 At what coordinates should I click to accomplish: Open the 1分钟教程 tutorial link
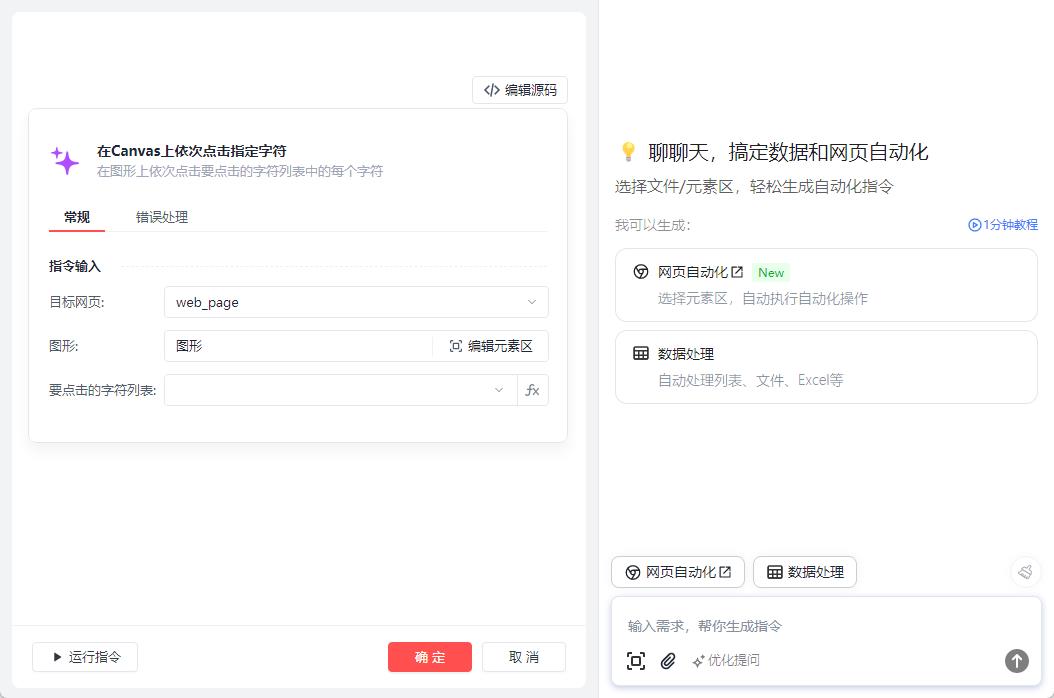[x=1002, y=225]
